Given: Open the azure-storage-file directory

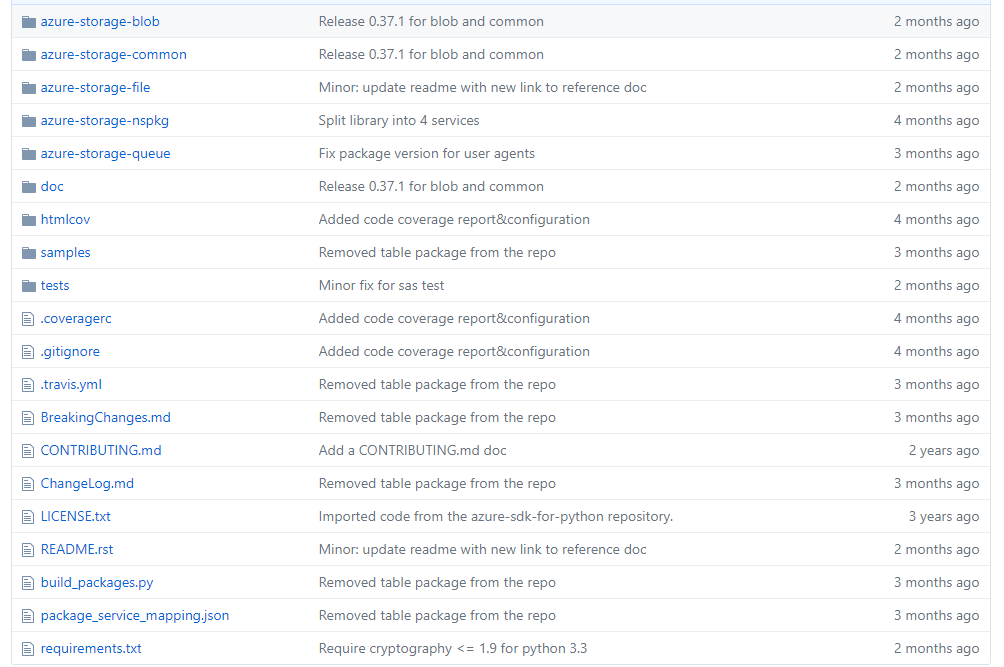Looking at the screenshot, I should pyautogui.click(x=95, y=87).
